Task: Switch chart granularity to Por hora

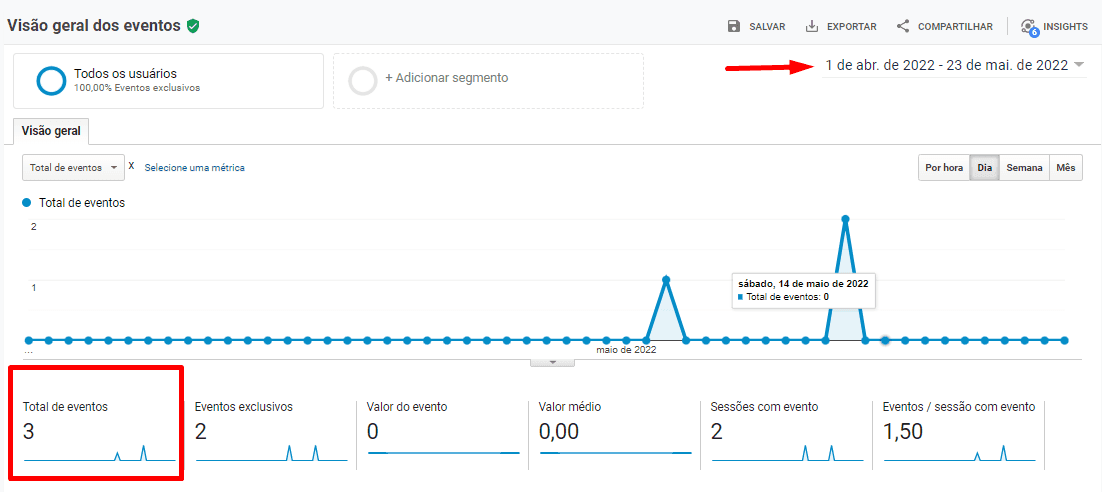Action: pyautogui.click(x=943, y=168)
